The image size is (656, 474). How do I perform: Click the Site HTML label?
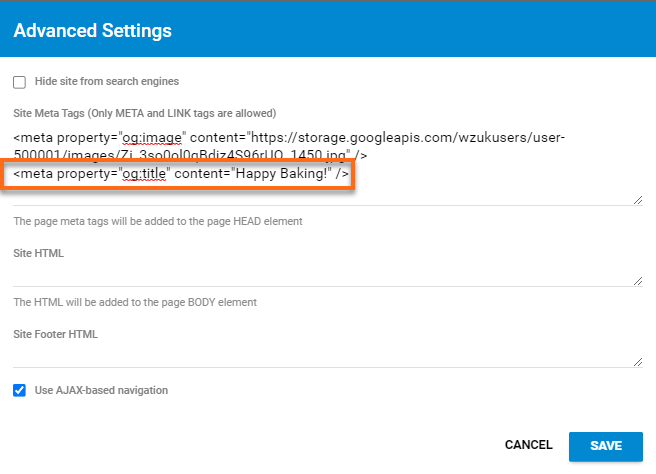point(38,253)
